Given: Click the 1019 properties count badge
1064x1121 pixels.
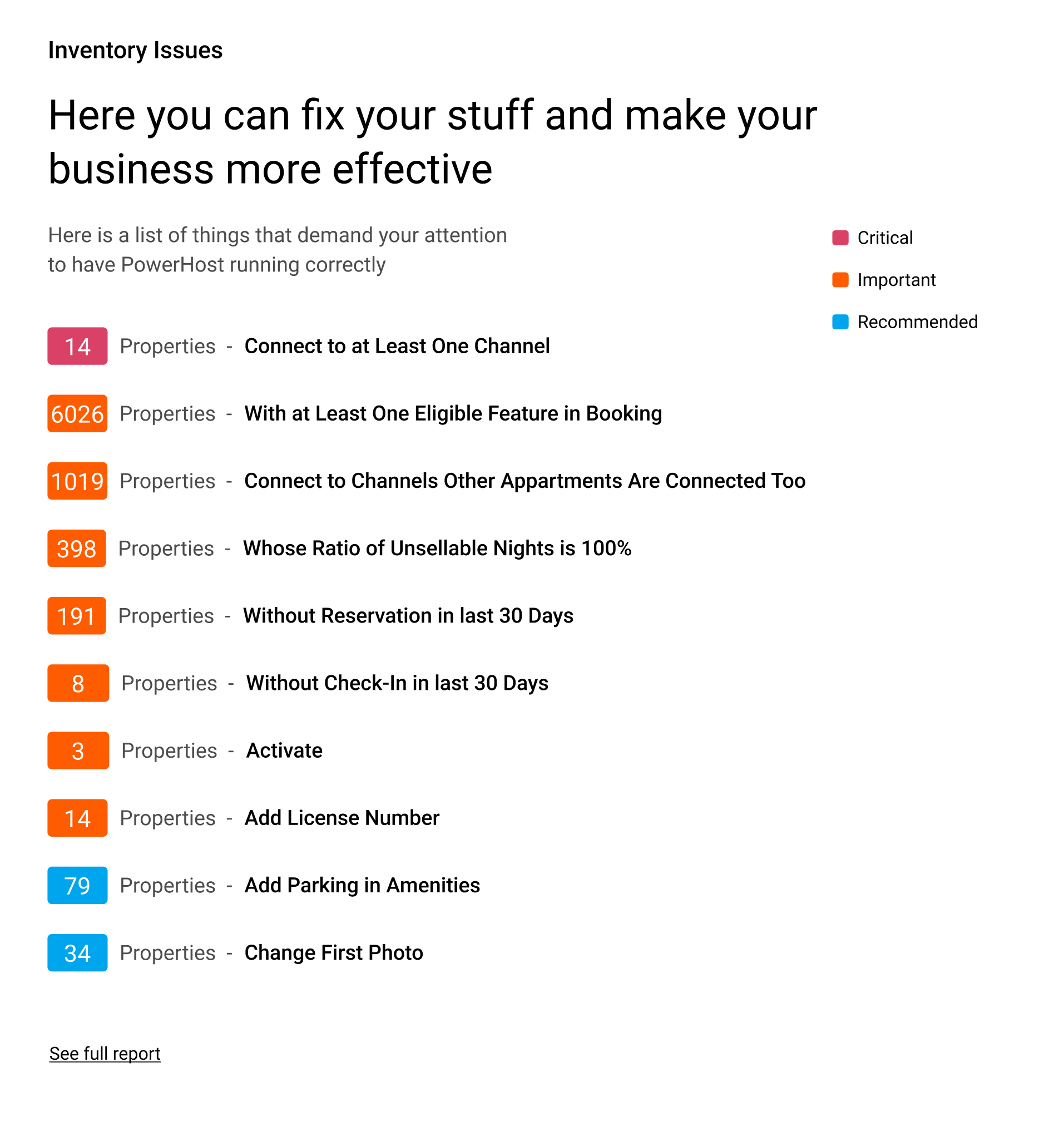Looking at the screenshot, I should 77,481.
